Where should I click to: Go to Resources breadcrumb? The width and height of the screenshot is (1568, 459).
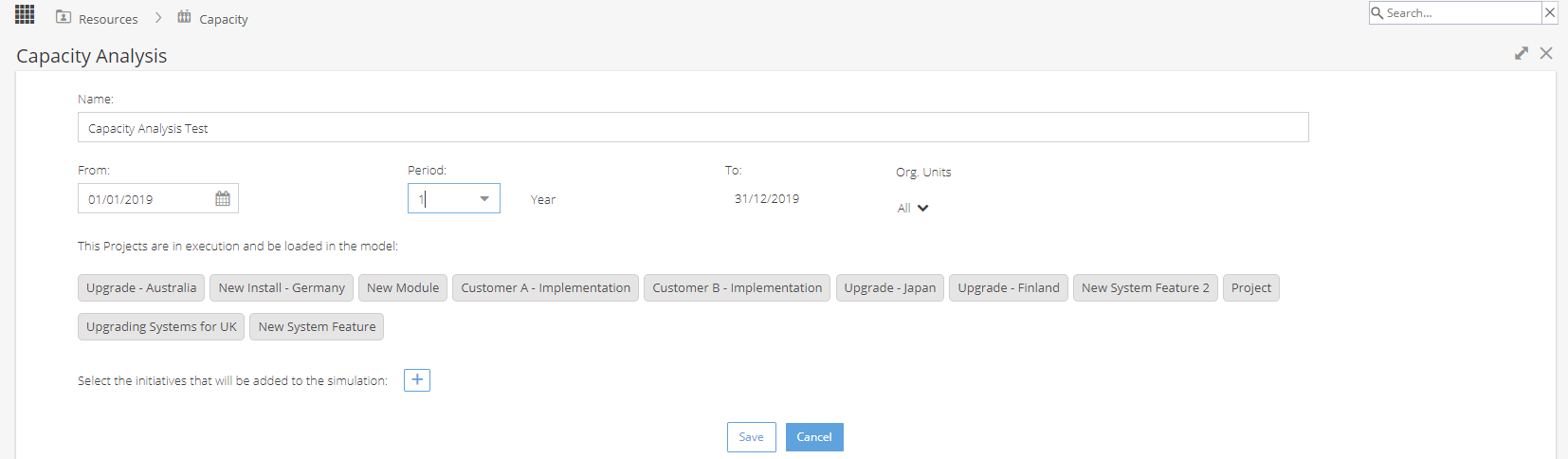click(108, 19)
